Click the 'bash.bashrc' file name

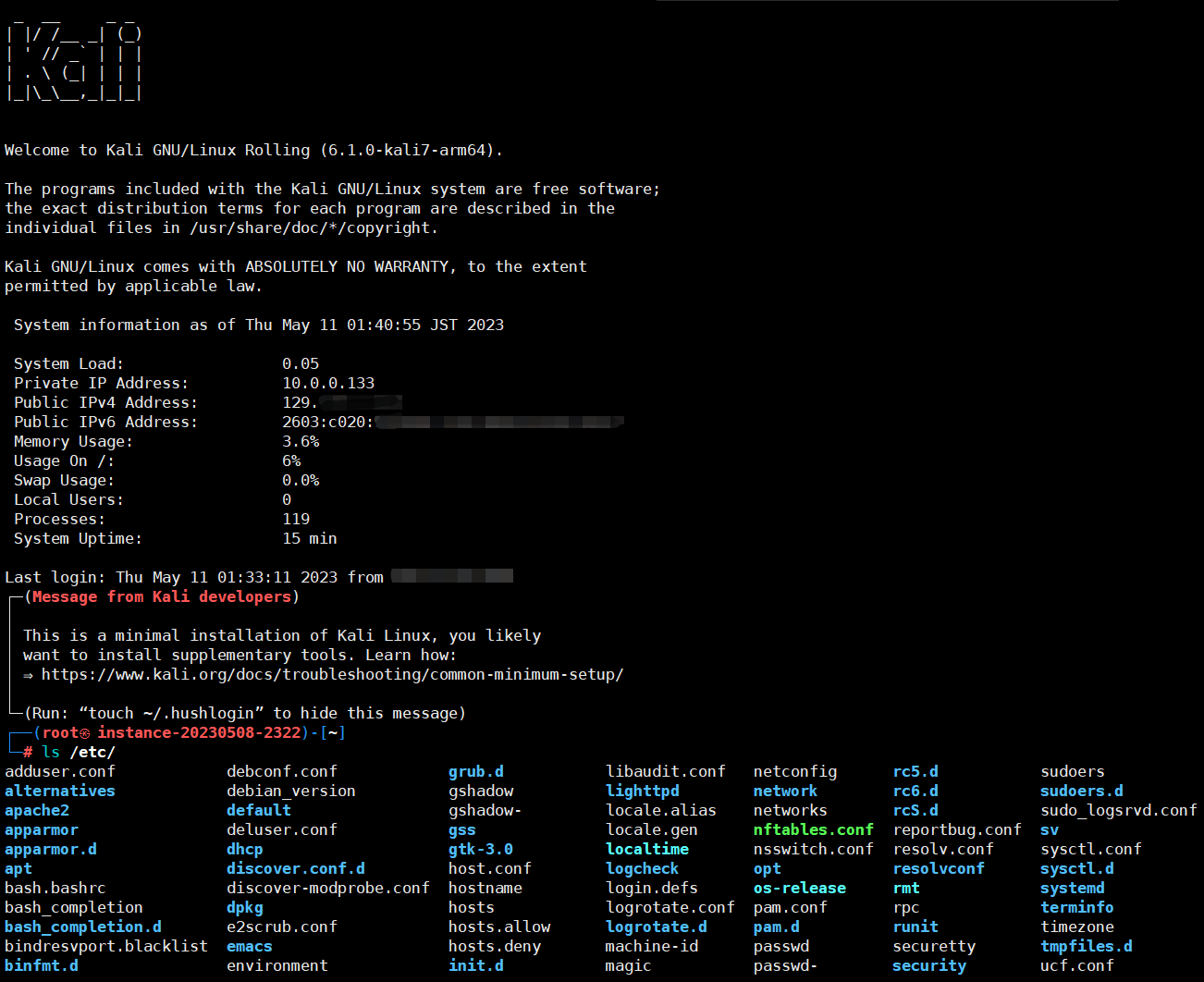(55, 888)
